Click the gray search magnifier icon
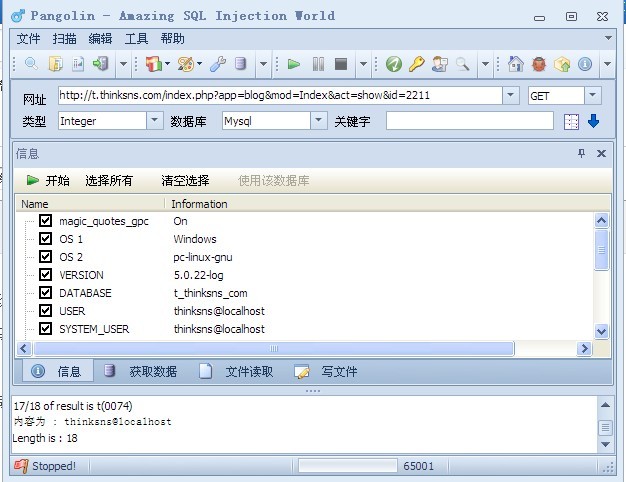Image resolution: width=626 pixels, height=482 pixels. click(x=462, y=64)
